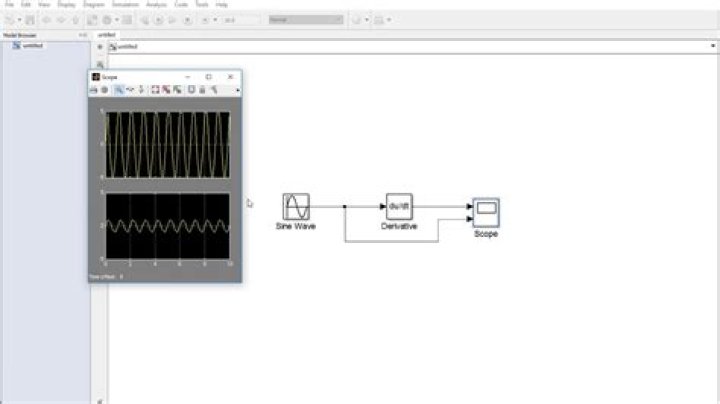Open Scope parameters gear icon
720x404 pixels.
pos(103,89)
